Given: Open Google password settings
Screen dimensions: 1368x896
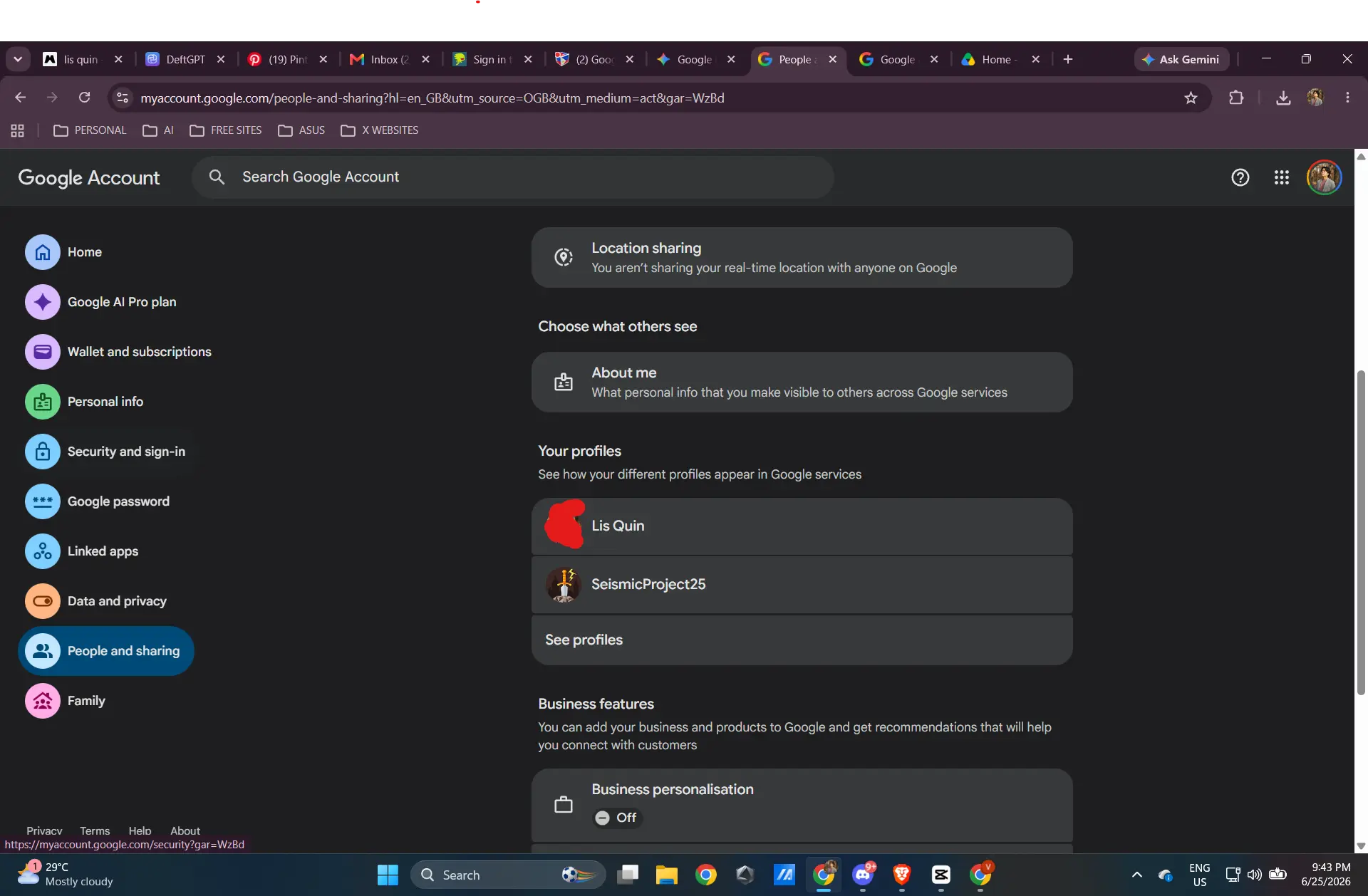Looking at the screenshot, I should click(x=98, y=501).
